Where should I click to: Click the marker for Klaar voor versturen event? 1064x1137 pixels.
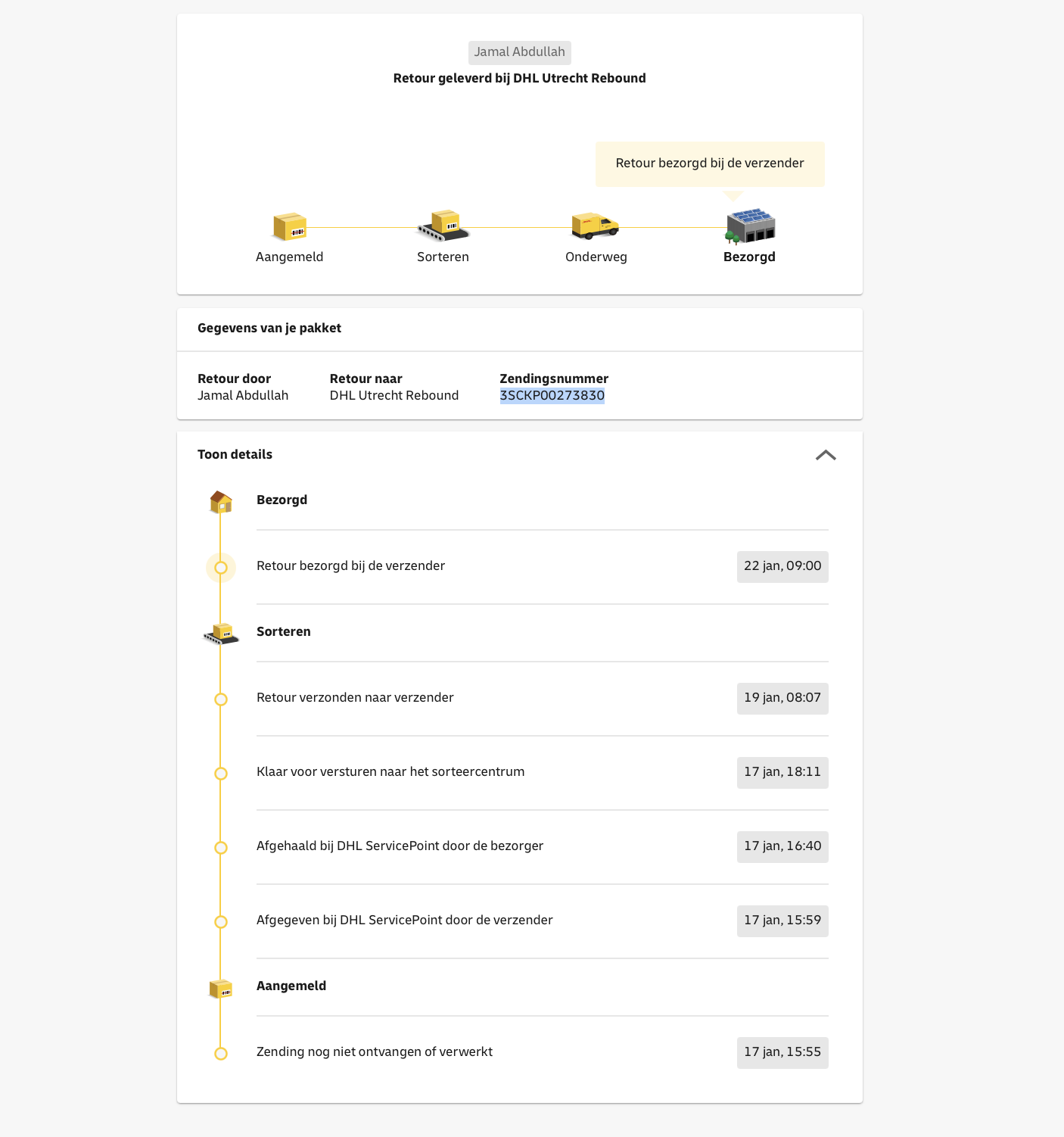[x=221, y=774]
